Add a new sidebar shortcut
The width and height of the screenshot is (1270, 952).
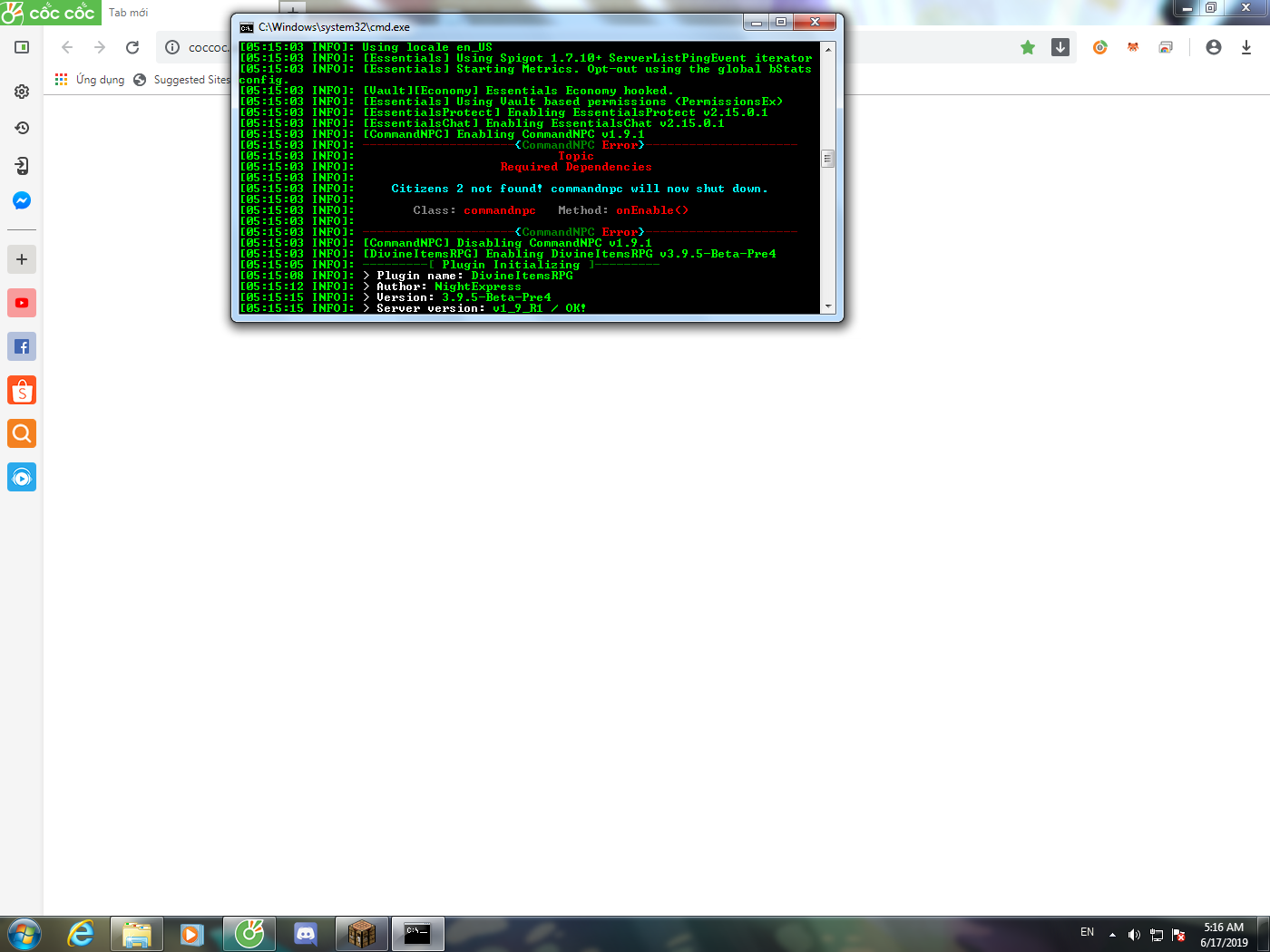click(x=22, y=259)
